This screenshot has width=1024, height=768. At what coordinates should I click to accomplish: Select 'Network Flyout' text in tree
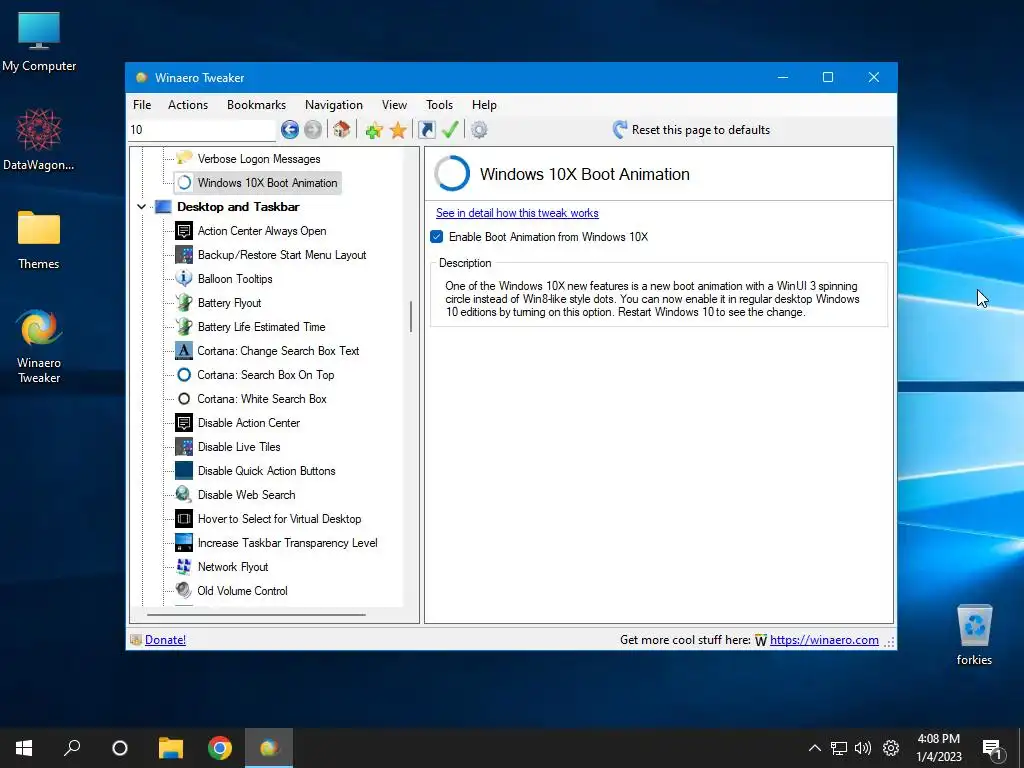pyautogui.click(x=232, y=567)
